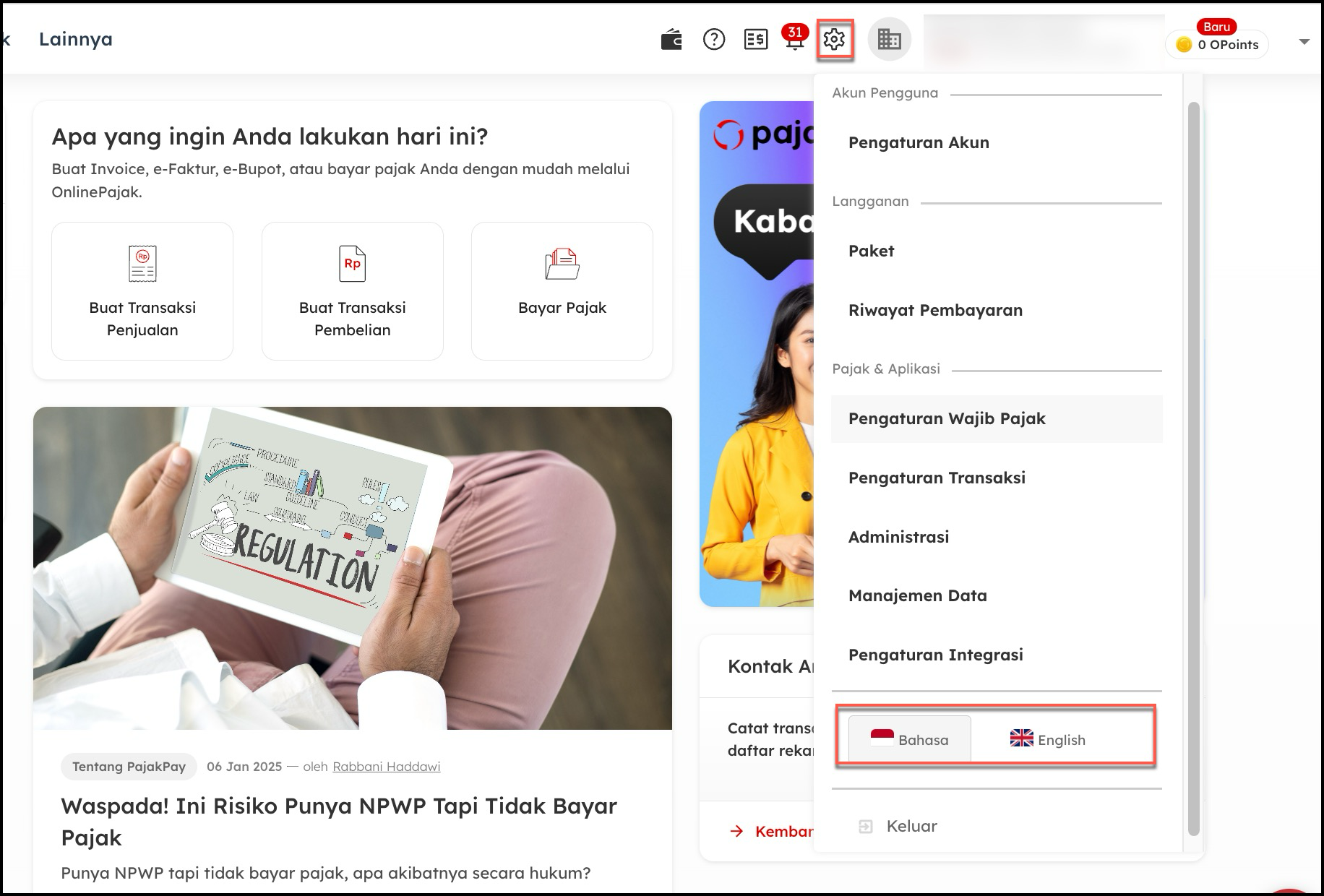The image size is (1324, 896).
Task: Click the settings gear icon
Action: coord(835,40)
